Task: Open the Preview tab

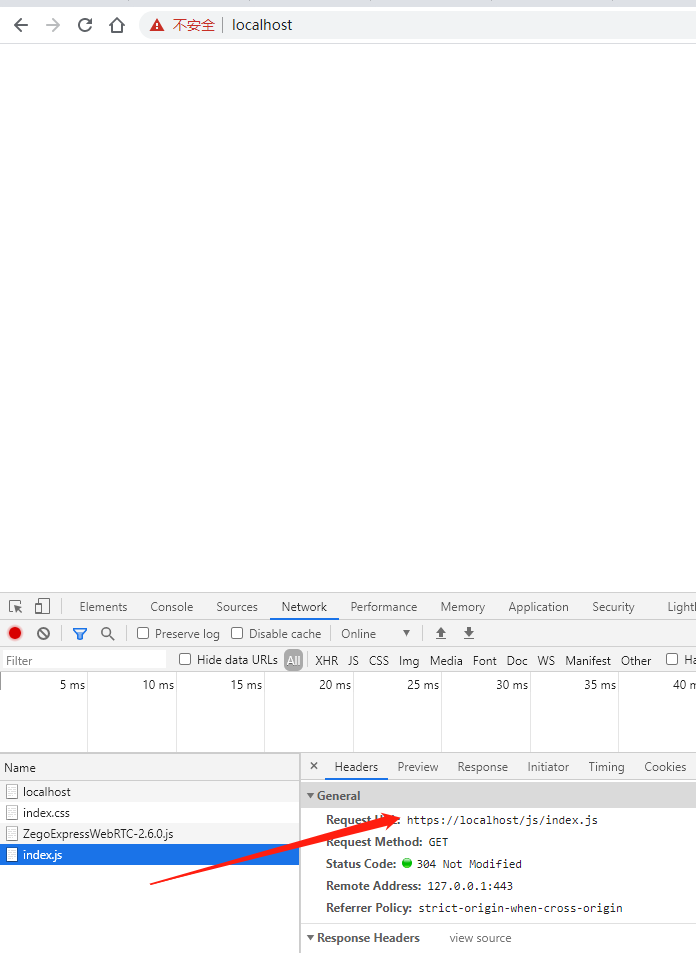Action: (x=418, y=767)
